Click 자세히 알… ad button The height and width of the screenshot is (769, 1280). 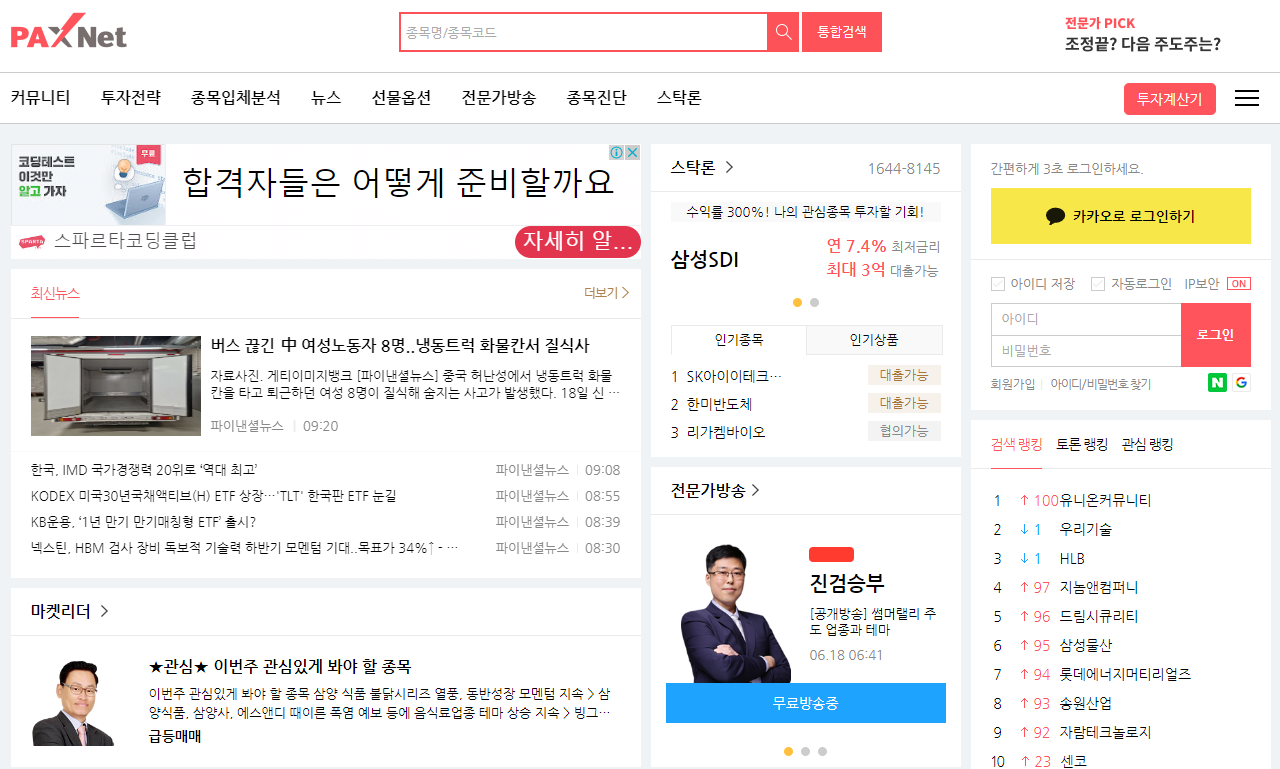(x=578, y=242)
